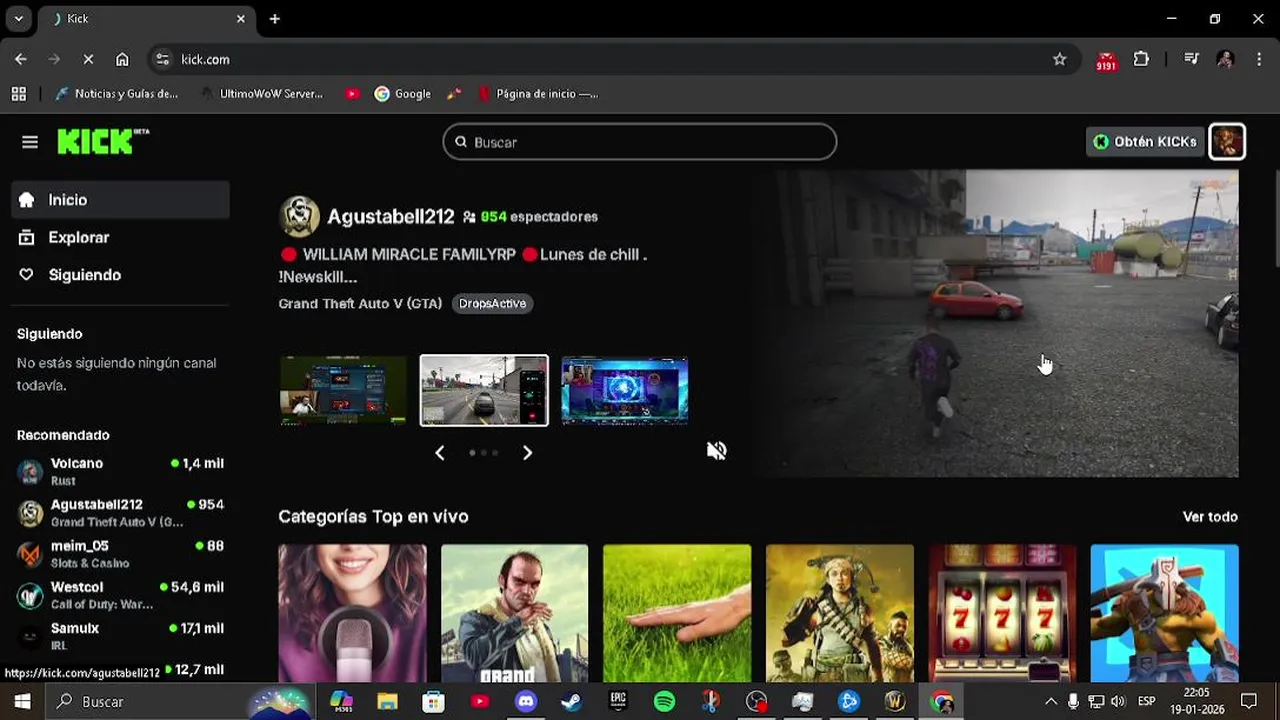Go back in browser history
The height and width of the screenshot is (720, 1280).
21,59
